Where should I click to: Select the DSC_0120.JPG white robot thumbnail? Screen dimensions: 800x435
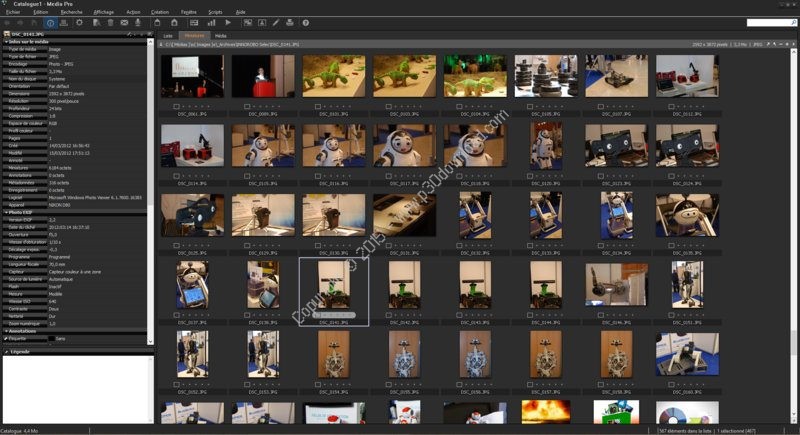click(546, 146)
